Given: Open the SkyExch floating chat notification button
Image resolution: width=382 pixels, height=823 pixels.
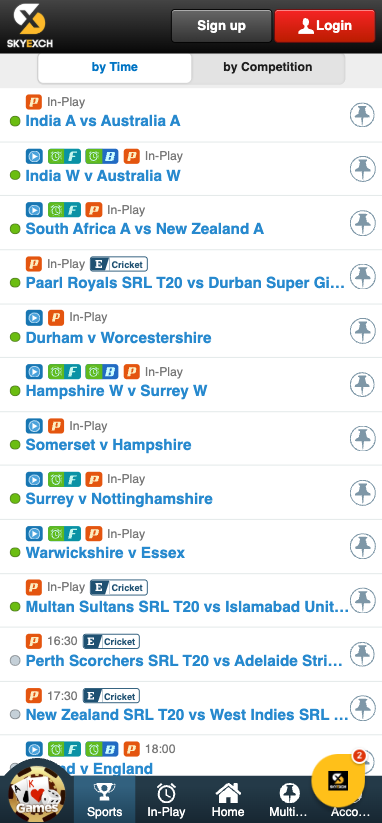Looking at the screenshot, I should point(338,780).
